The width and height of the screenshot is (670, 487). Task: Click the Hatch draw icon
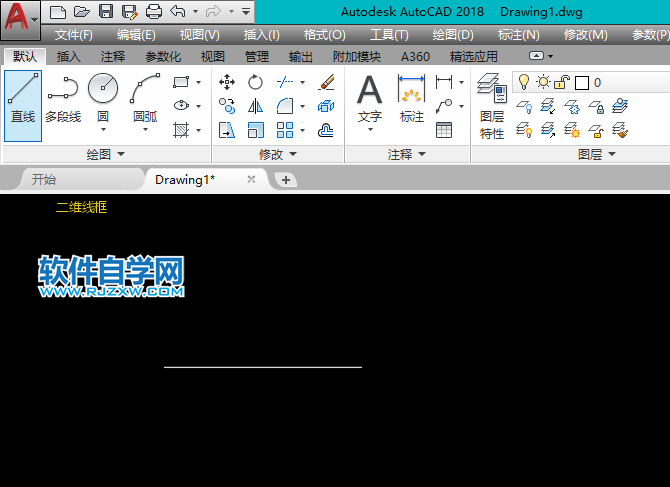(x=181, y=130)
